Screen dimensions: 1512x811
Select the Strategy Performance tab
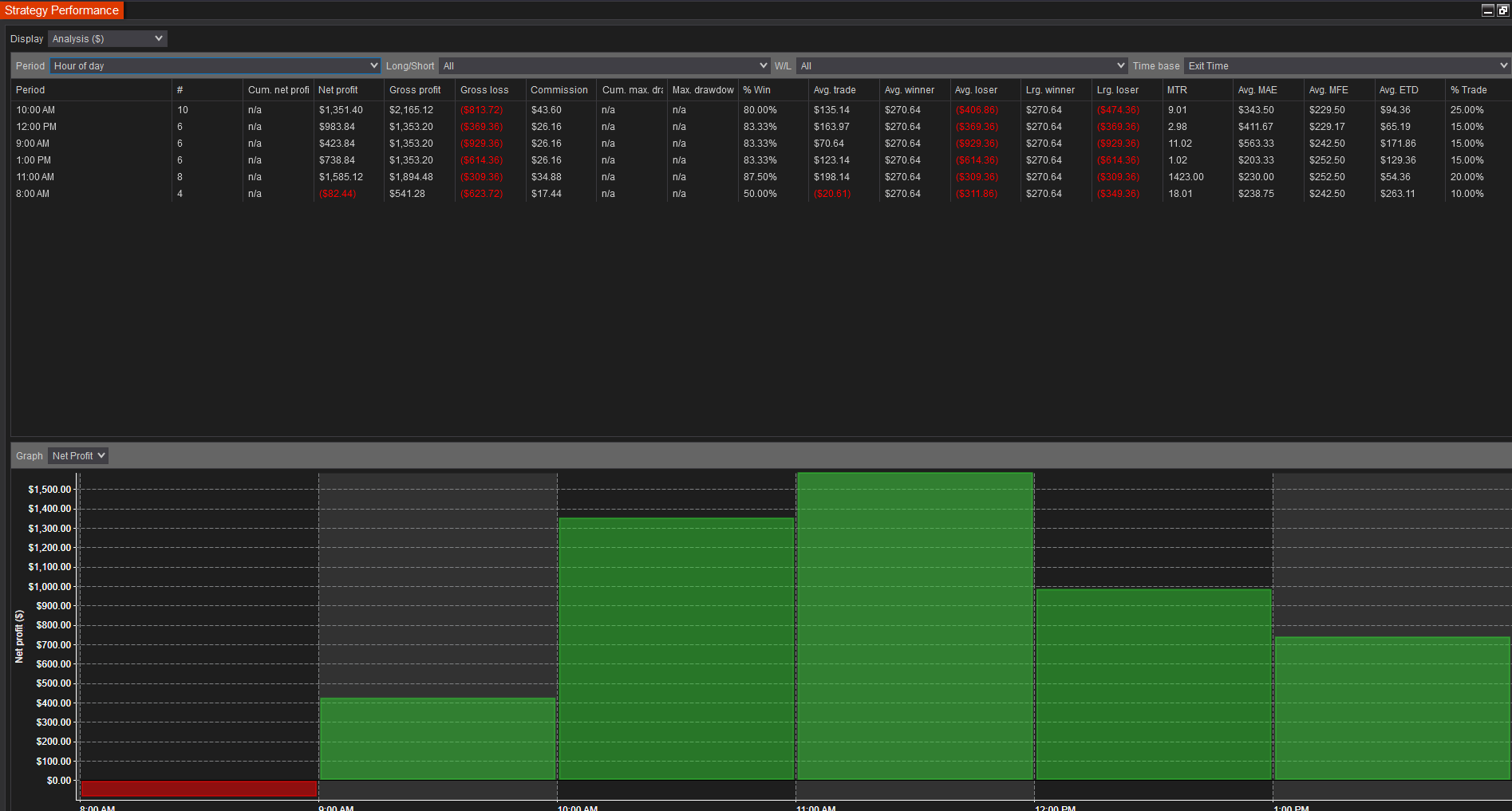tap(61, 10)
